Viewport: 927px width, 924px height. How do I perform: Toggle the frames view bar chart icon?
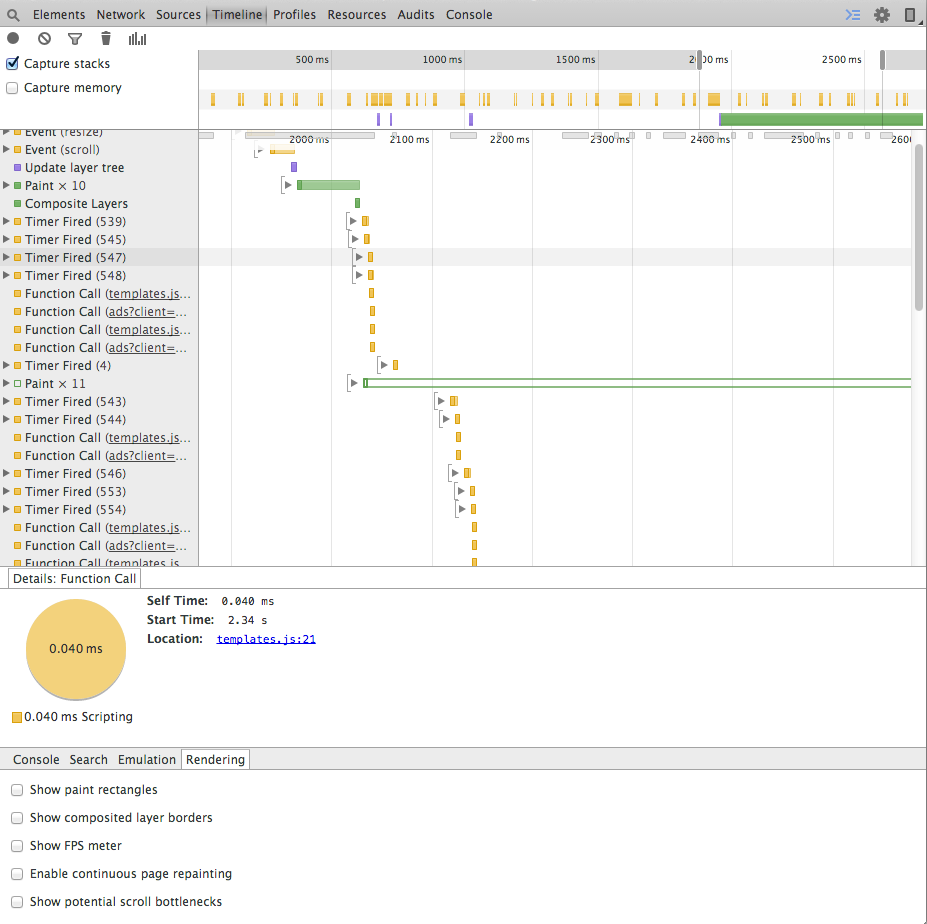click(x=138, y=39)
